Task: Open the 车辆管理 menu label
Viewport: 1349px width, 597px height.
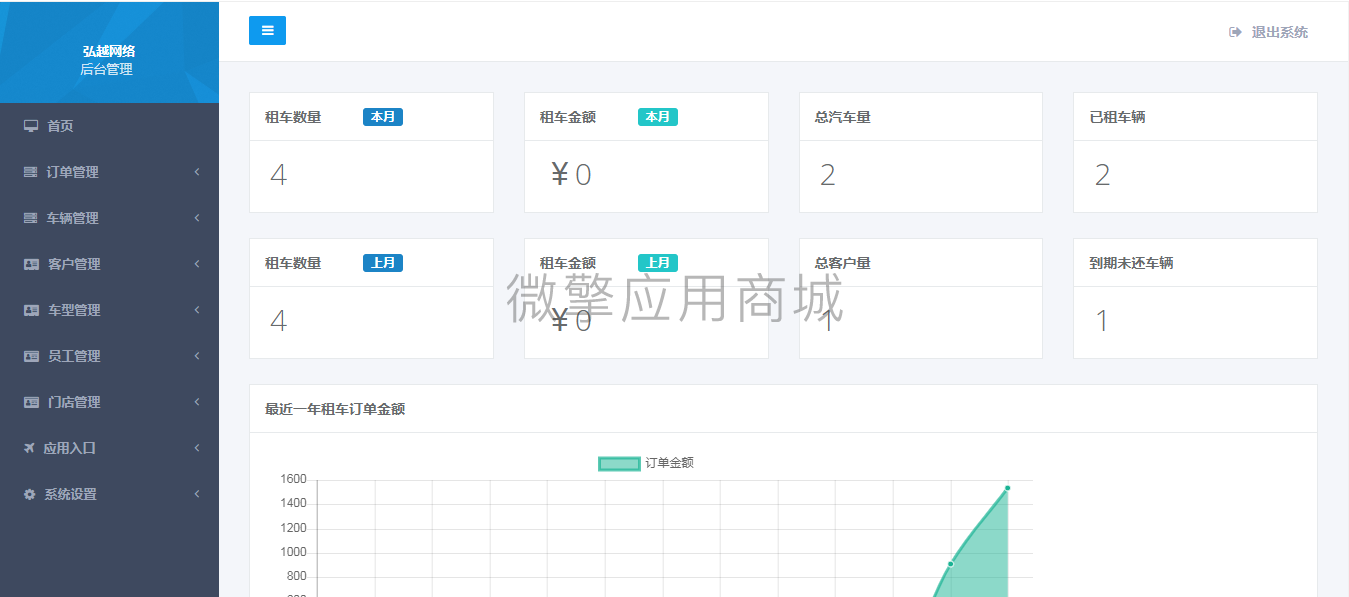Action: pyautogui.click(x=72, y=218)
